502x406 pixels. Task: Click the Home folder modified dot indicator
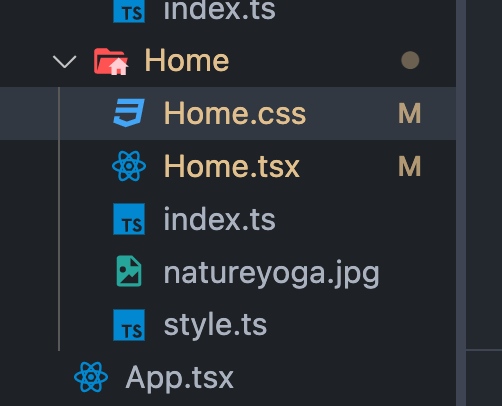pos(410,60)
